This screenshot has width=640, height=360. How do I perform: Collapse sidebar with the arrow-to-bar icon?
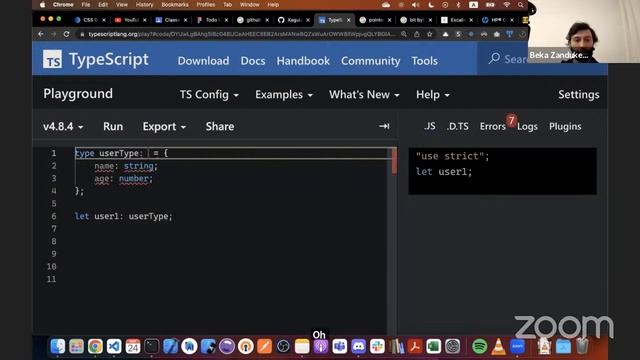coord(384,127)
